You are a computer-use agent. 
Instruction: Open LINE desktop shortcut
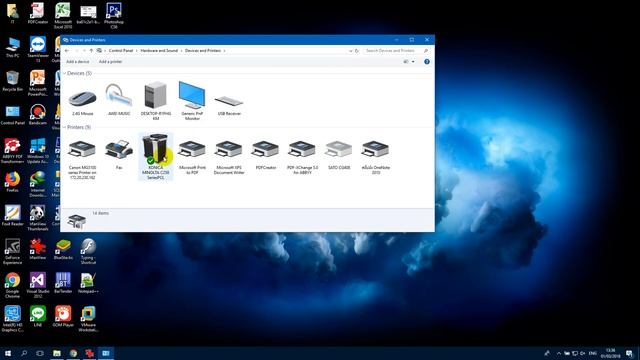(x=38, y=316)
